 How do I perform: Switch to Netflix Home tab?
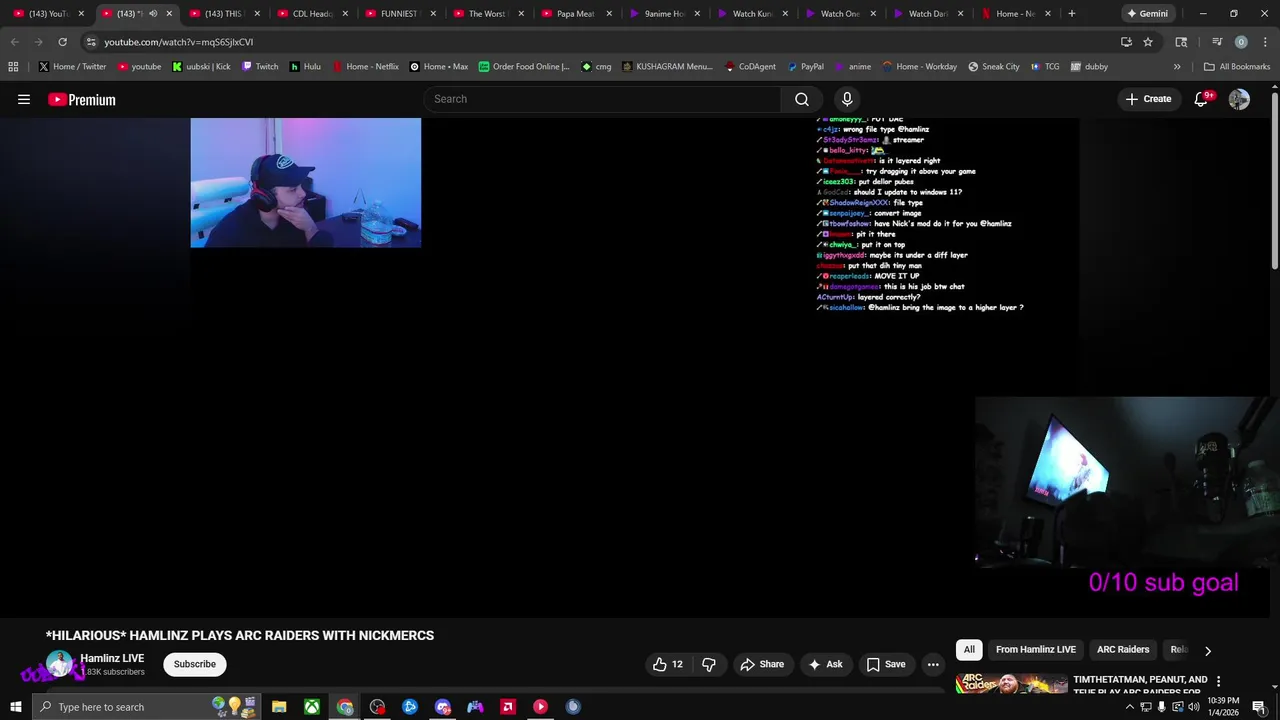[x=1017, y=14]
